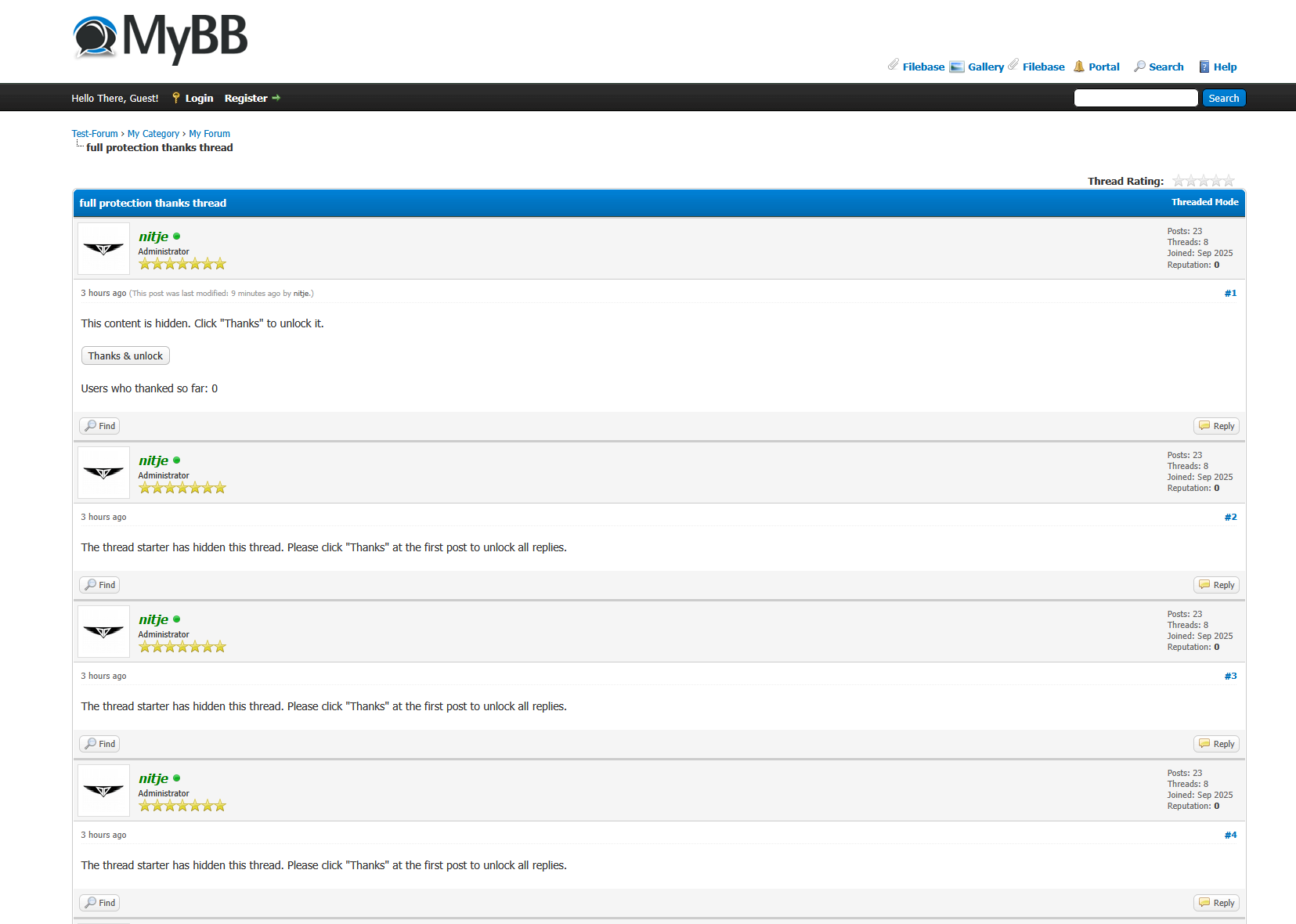The height and width of the screenshot is (924, 1296).
Task: Click the blue Search button
Action: click(x=1223, y=98)
